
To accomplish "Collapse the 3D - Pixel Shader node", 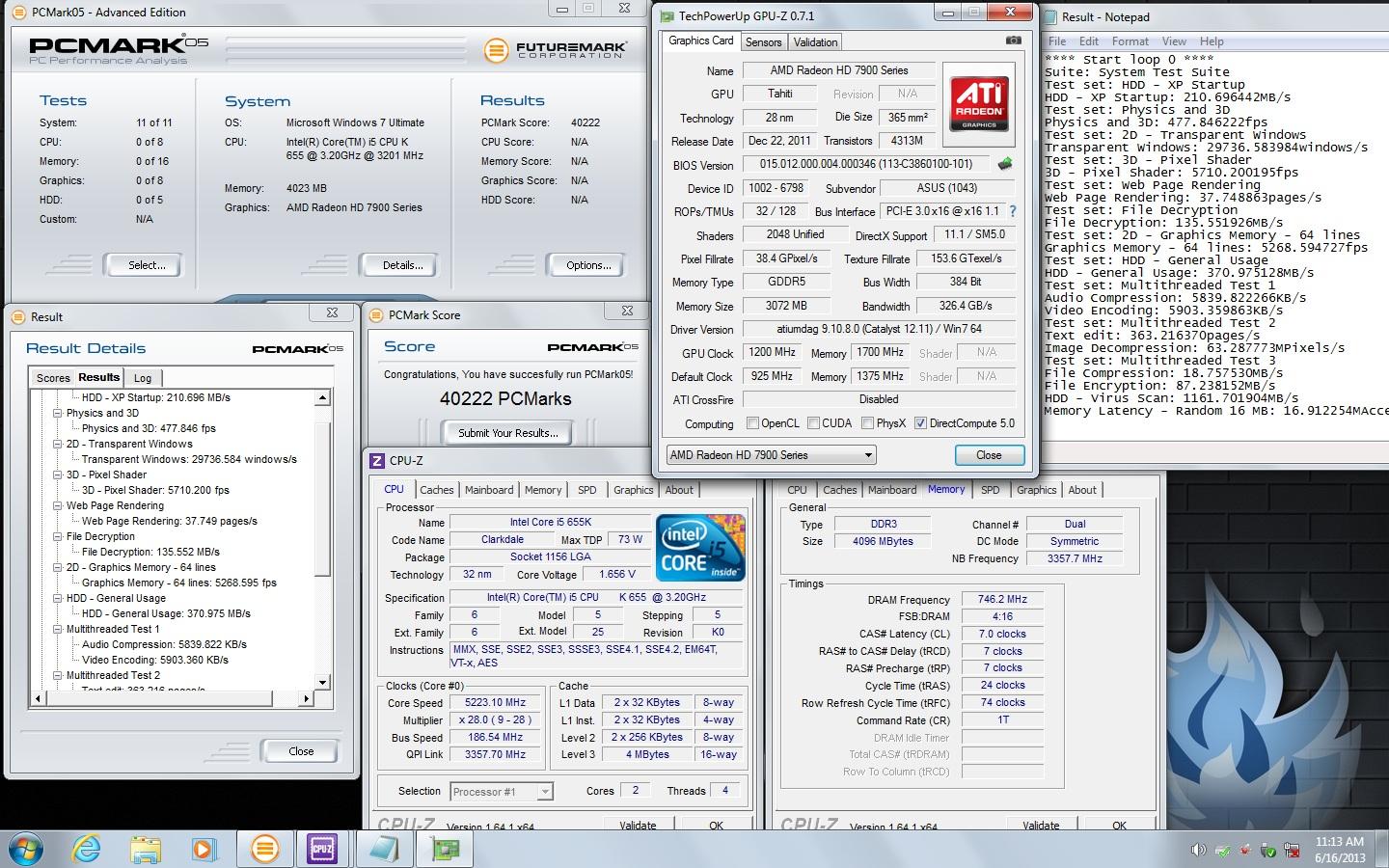I will pyautogui.click(x=58, y=475).
